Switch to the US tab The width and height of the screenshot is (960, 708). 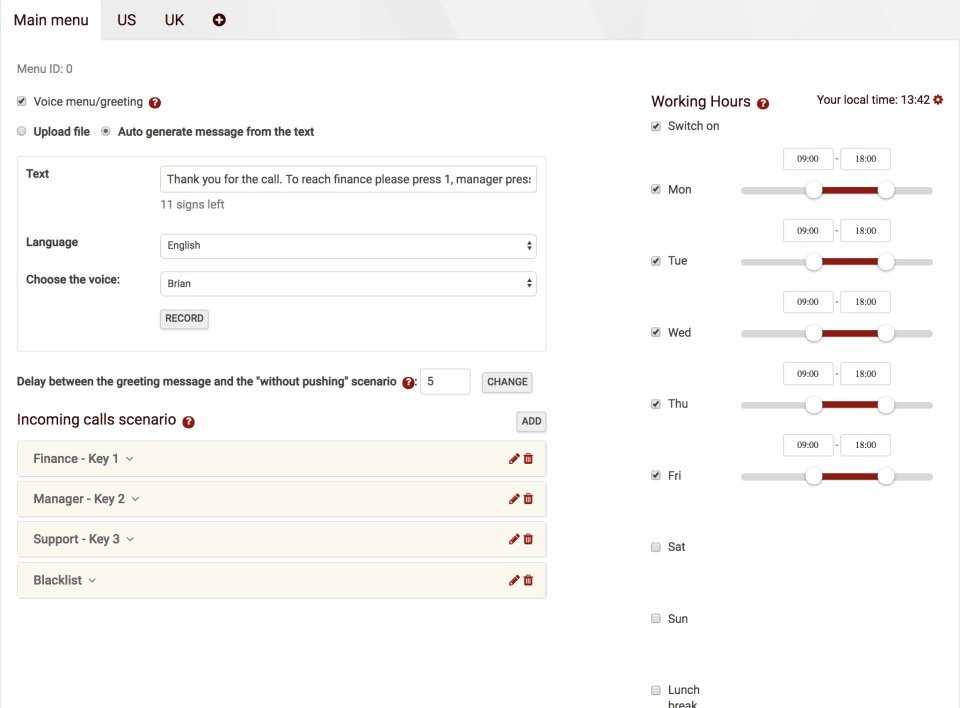pos(126,19)
